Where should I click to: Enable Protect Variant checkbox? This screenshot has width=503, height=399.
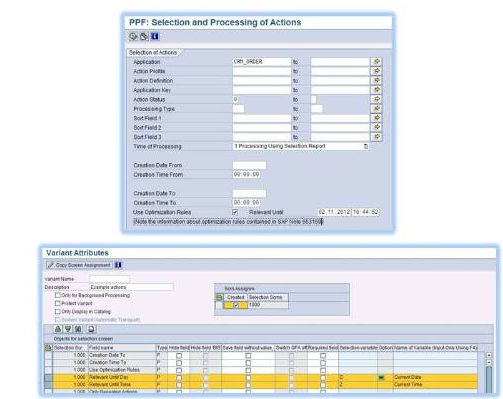point(58,303)
